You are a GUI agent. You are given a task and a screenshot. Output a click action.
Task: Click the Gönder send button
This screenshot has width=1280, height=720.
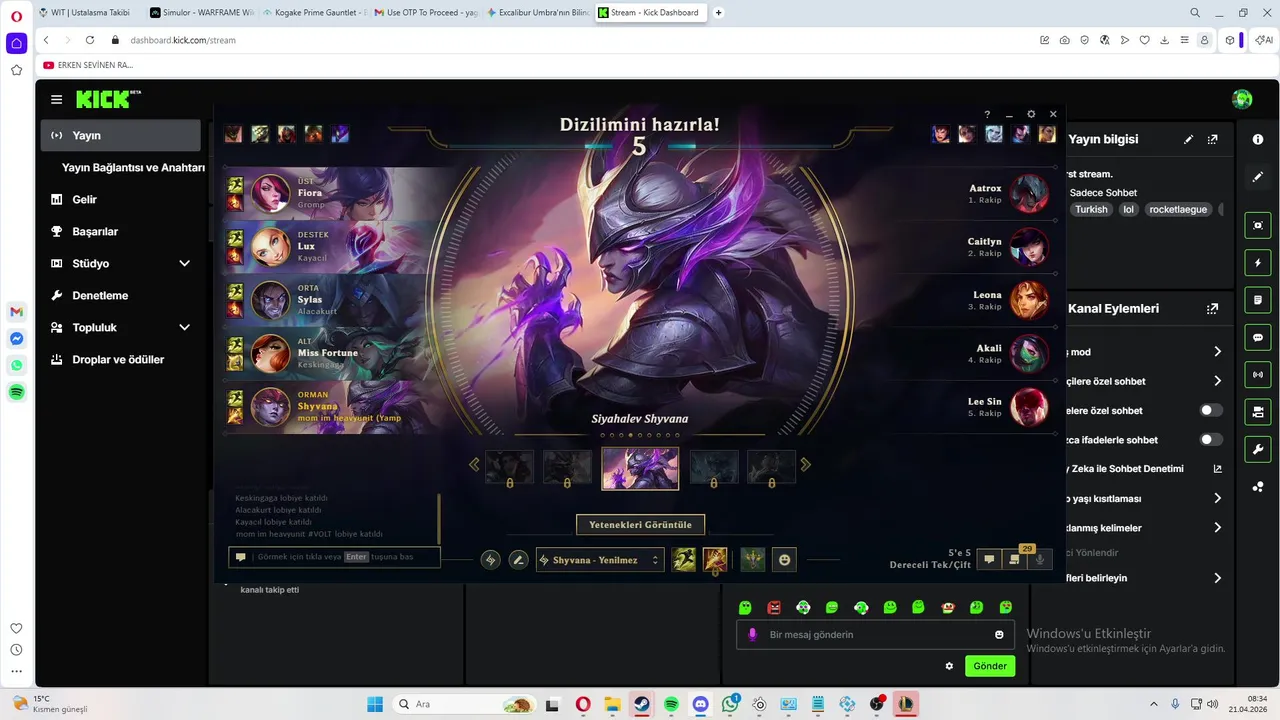990,666
